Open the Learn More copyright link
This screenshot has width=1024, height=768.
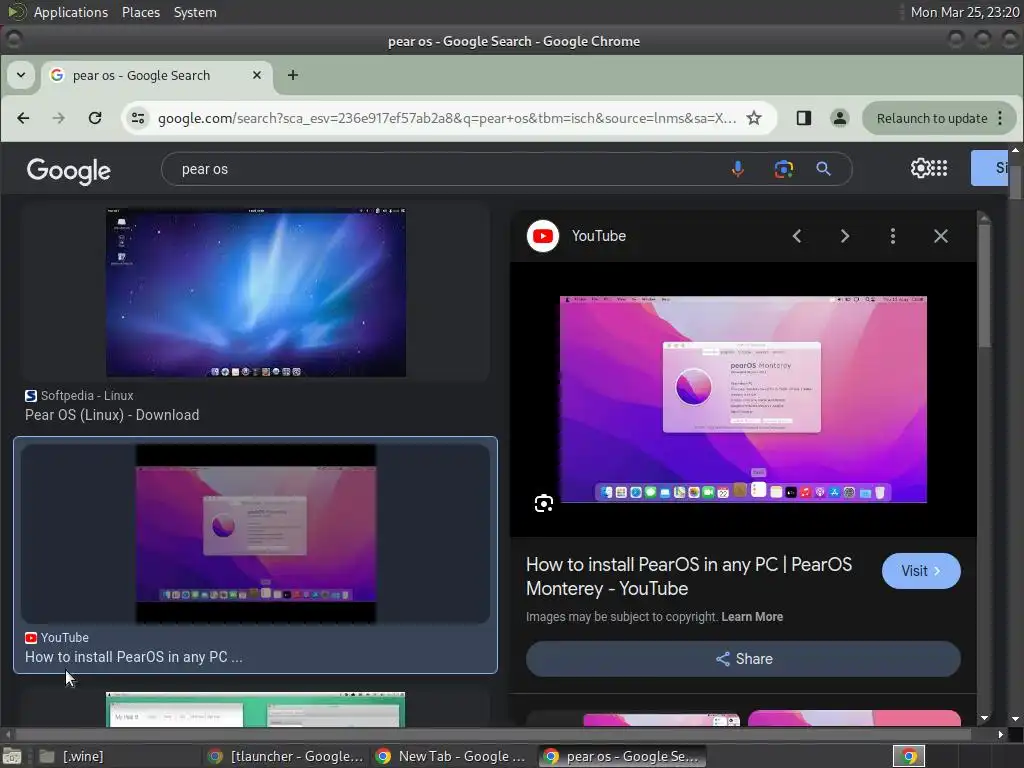pos(752,617)
